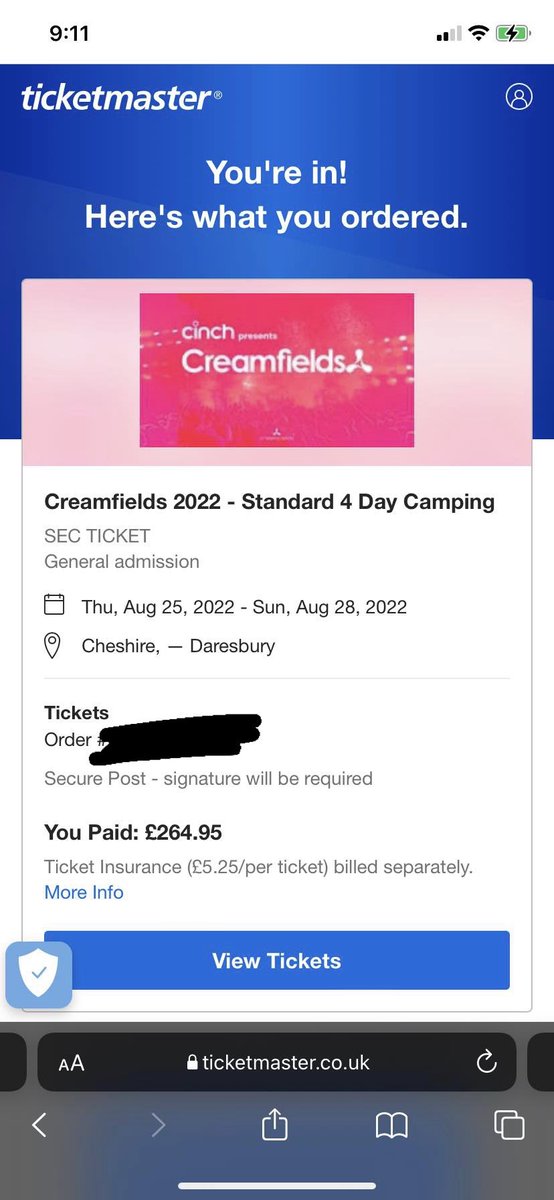Go back using Safari's back arrow

[x=39, y=1125]
